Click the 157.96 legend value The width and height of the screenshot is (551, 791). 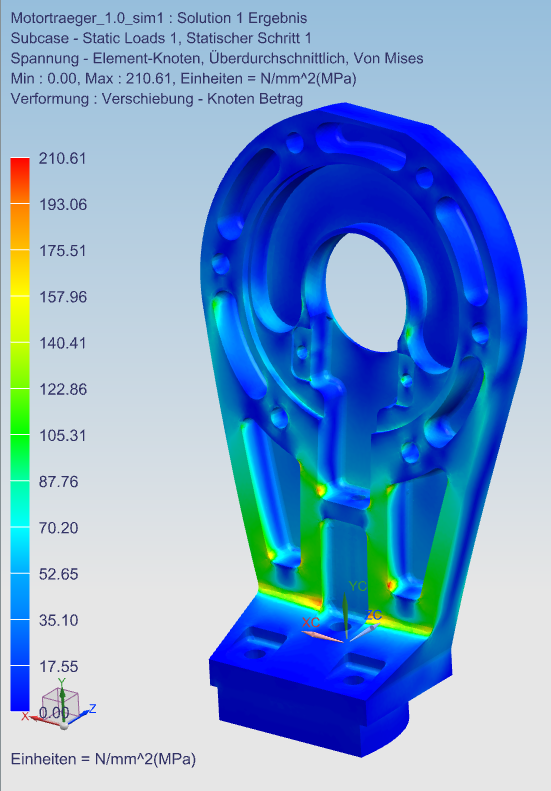pos(63,297)
